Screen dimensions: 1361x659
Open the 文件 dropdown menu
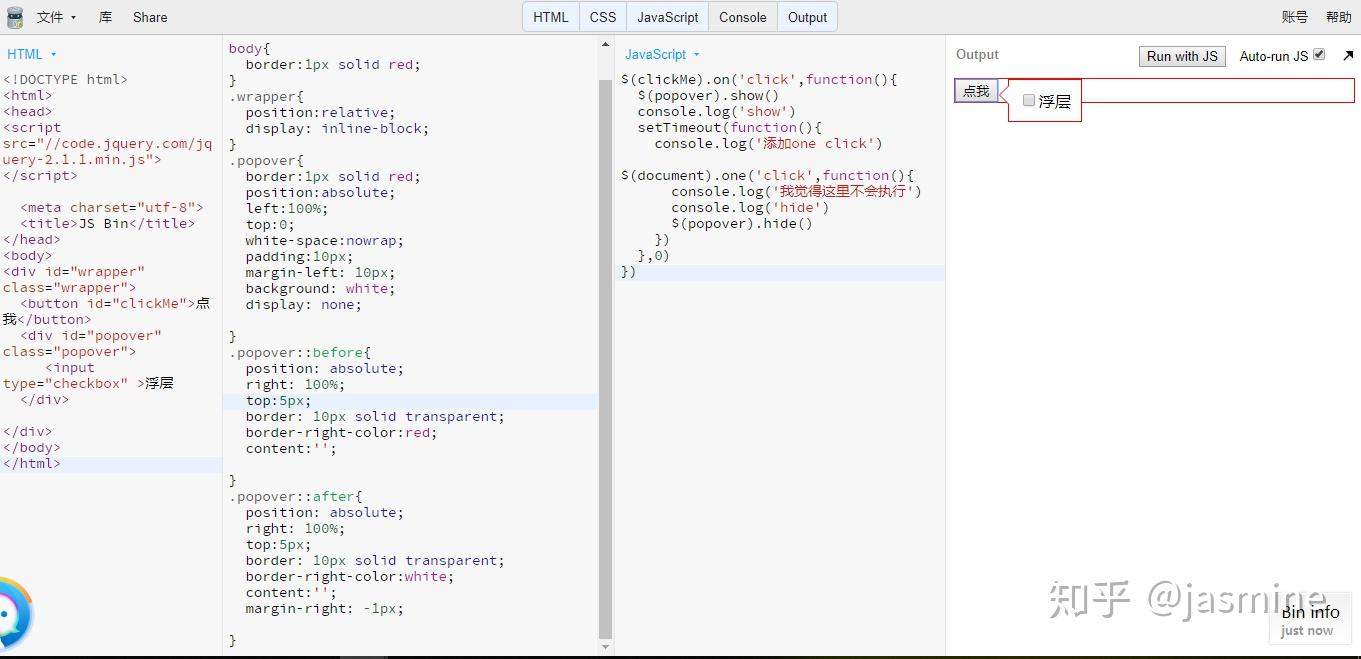[x=56, y=17]
